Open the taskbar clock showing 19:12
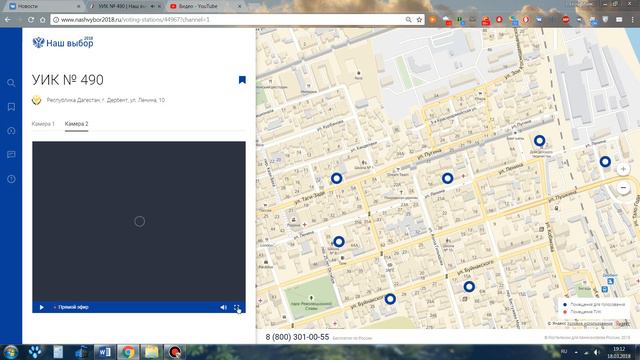This screenshot has height=360, width=640. pyautogui.click(x=619, y=352)
